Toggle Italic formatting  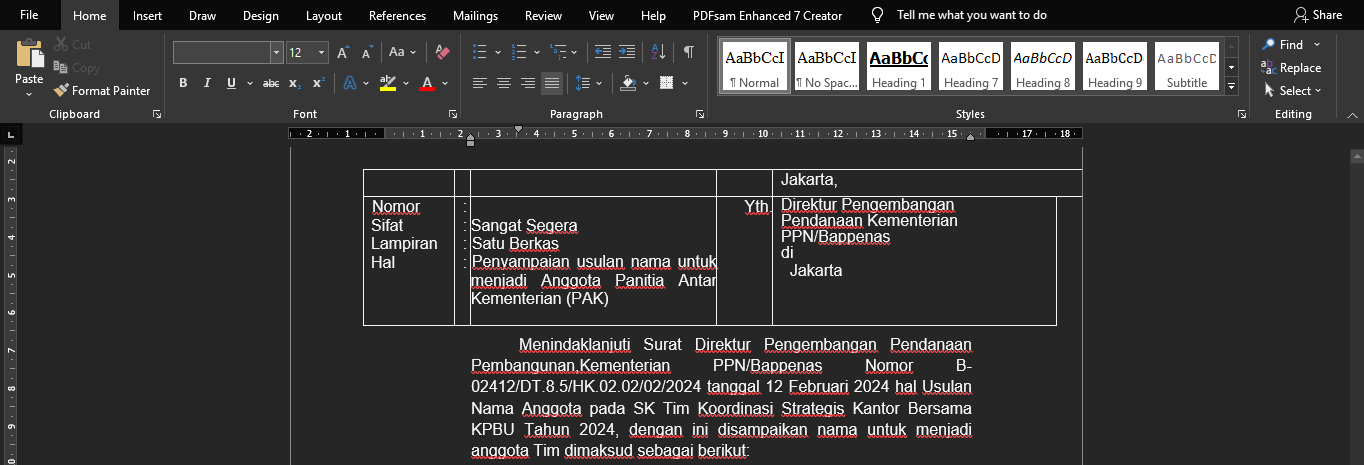tap(207, 83)
